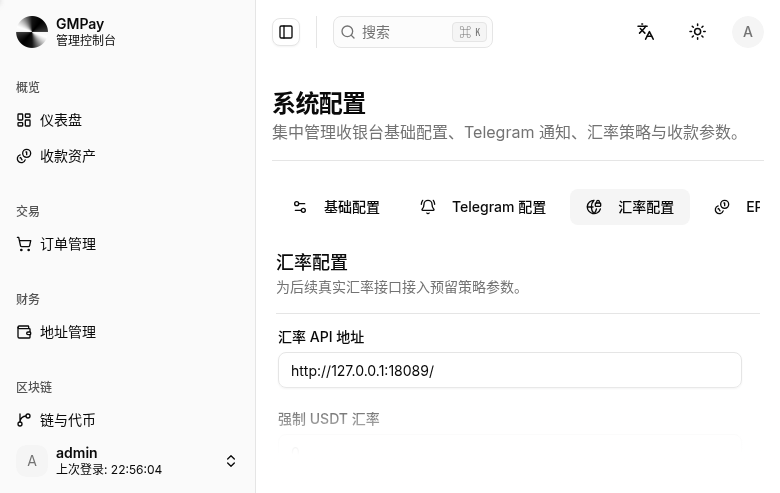Click the globe icon of 汇率配置 tab
This screenshot has height=493, width=780.
[594, 207]
